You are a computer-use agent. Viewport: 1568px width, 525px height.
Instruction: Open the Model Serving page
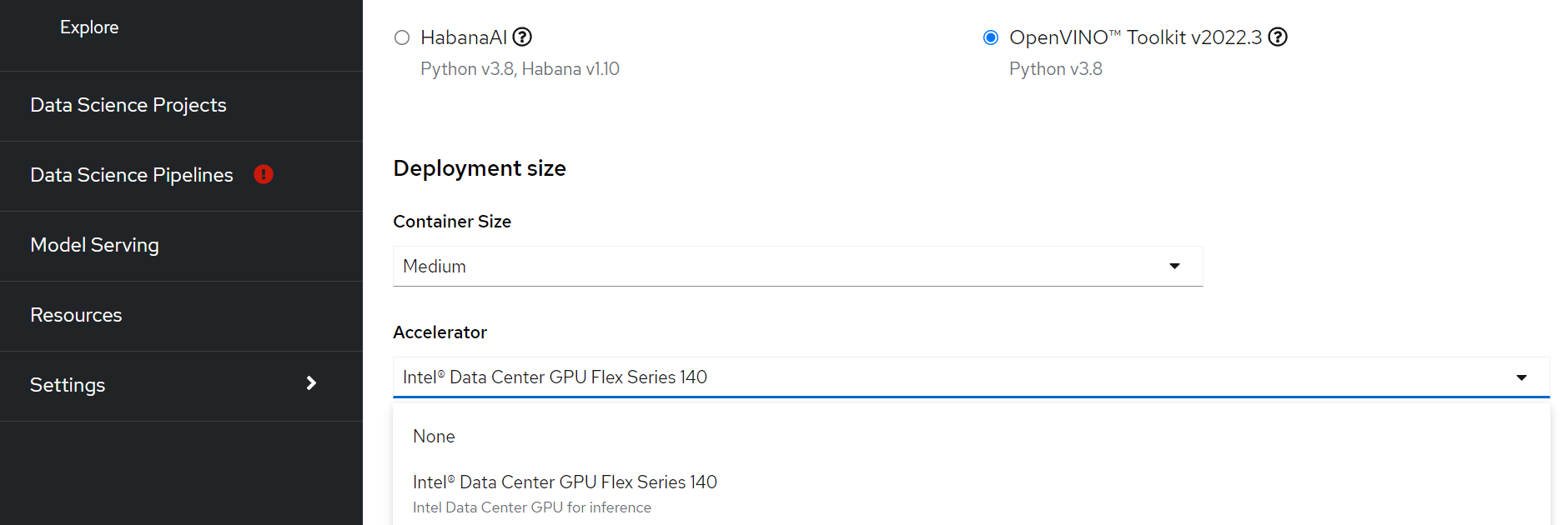coord(94,245)
